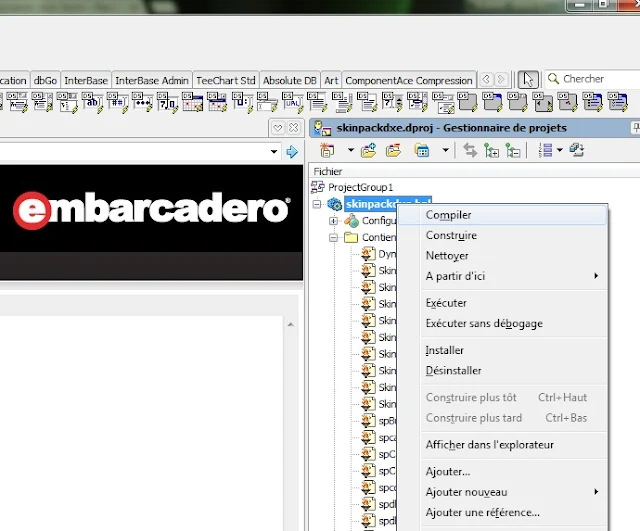Screen dimensions: 640x531
Task: Click the Embarcadero logo banner
Action: pyautogui.click(x=151, y=209)
